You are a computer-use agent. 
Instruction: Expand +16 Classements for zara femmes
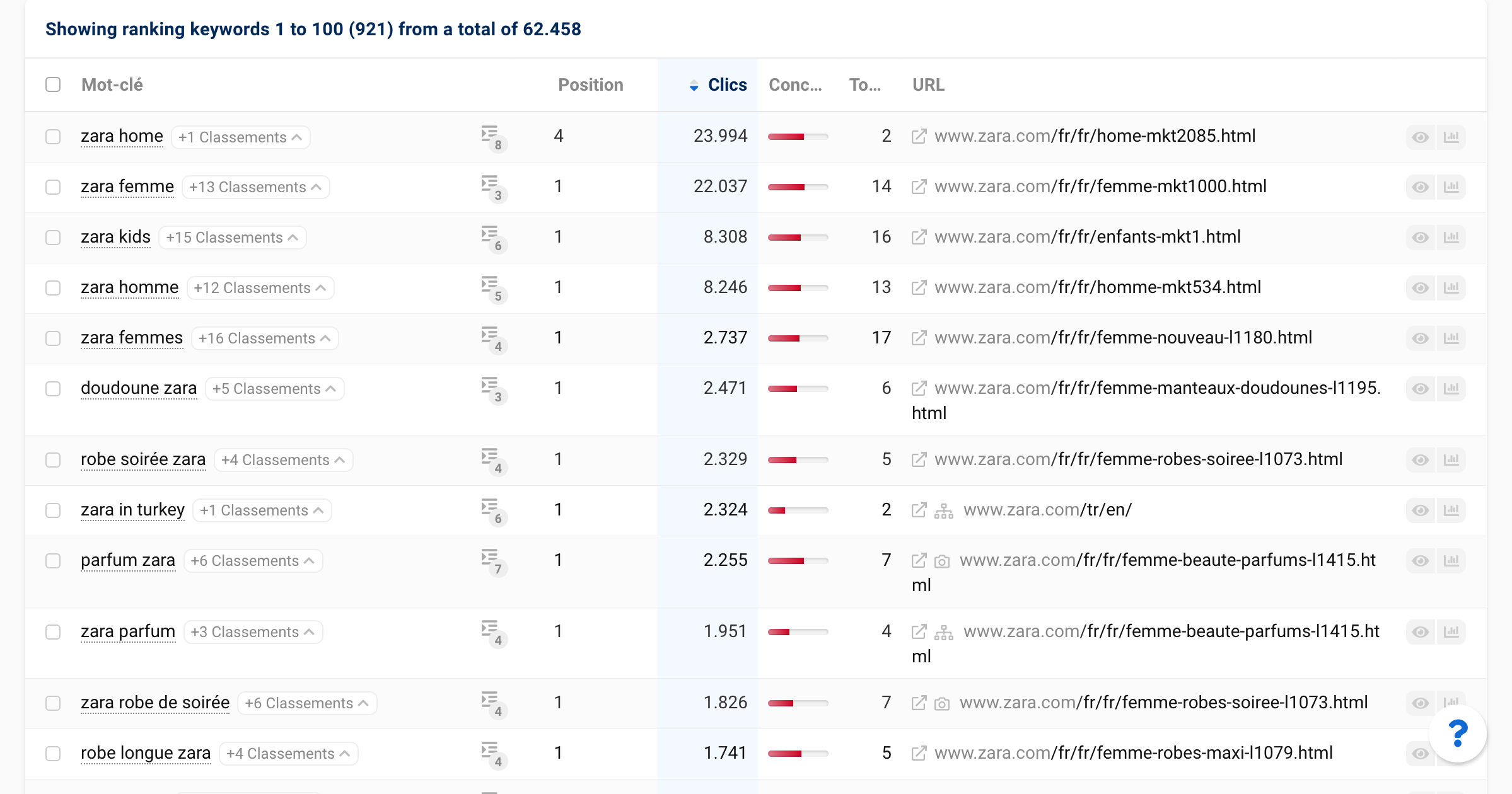[x=265, y=338]
